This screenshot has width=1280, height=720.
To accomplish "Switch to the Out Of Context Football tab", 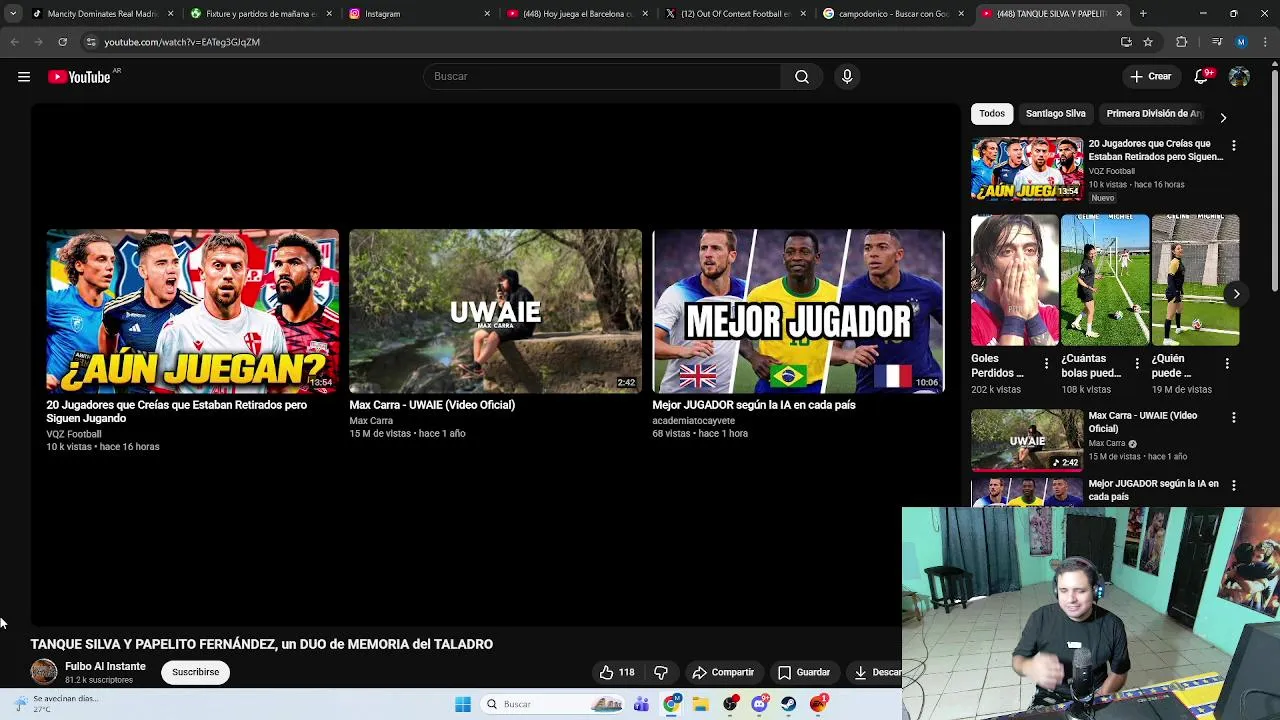I will coord(735,14).
